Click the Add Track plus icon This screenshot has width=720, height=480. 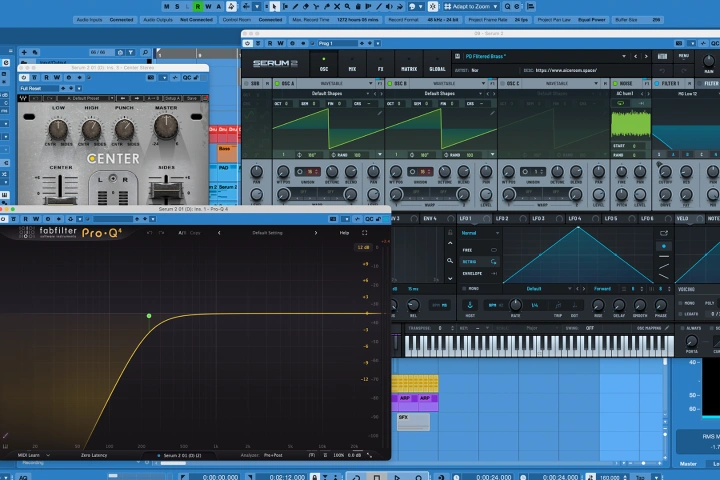[x=24, y=52]
